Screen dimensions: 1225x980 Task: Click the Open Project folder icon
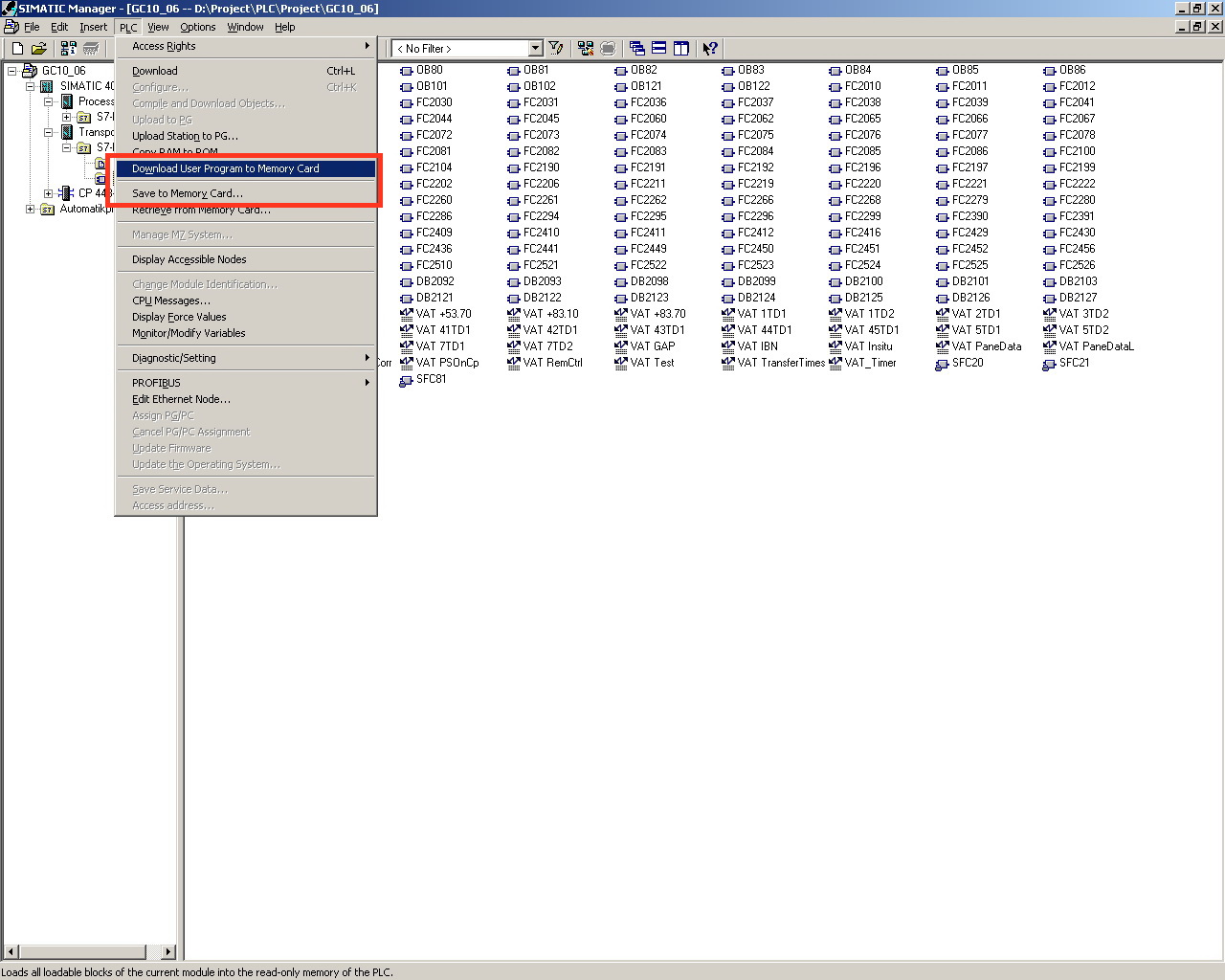point(39,48)
